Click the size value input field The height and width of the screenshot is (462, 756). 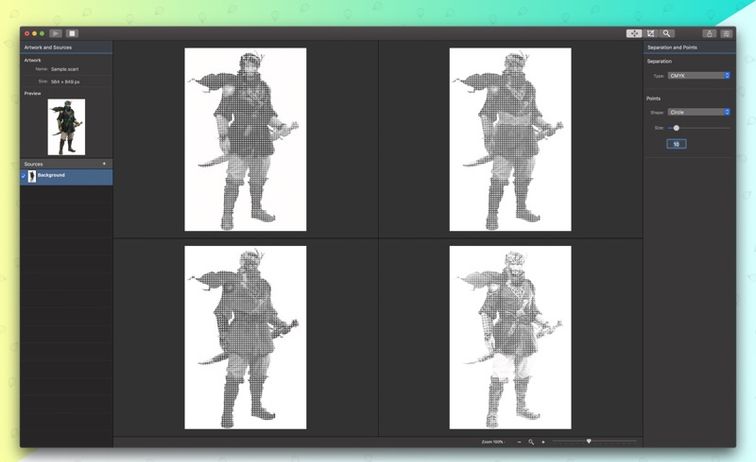click(x=676, y=144)
